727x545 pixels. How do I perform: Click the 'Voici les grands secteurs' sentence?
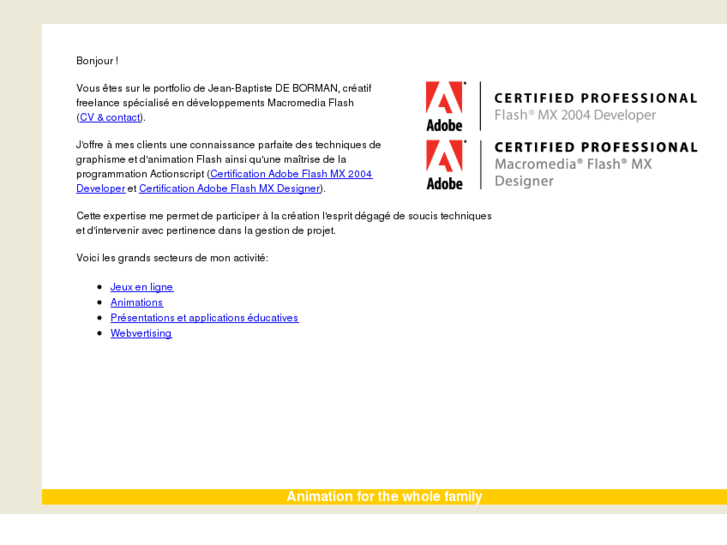point(172,258)
